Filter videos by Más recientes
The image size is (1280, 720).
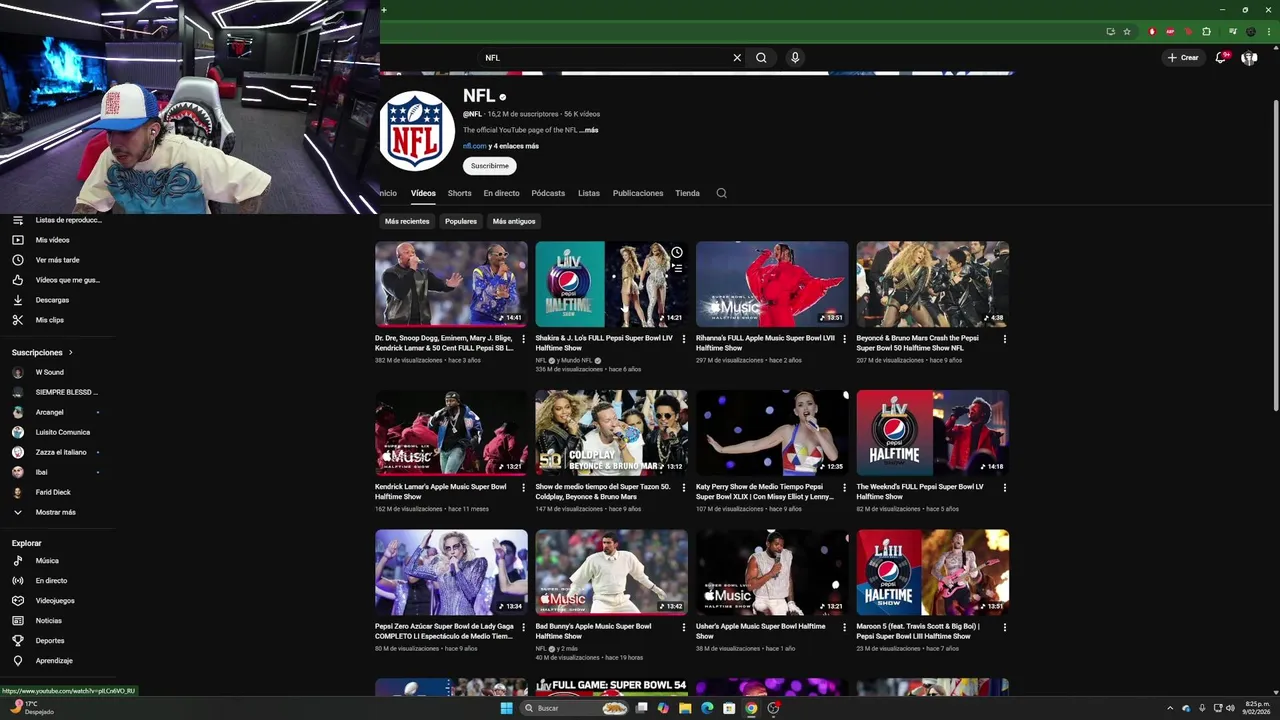407,221
